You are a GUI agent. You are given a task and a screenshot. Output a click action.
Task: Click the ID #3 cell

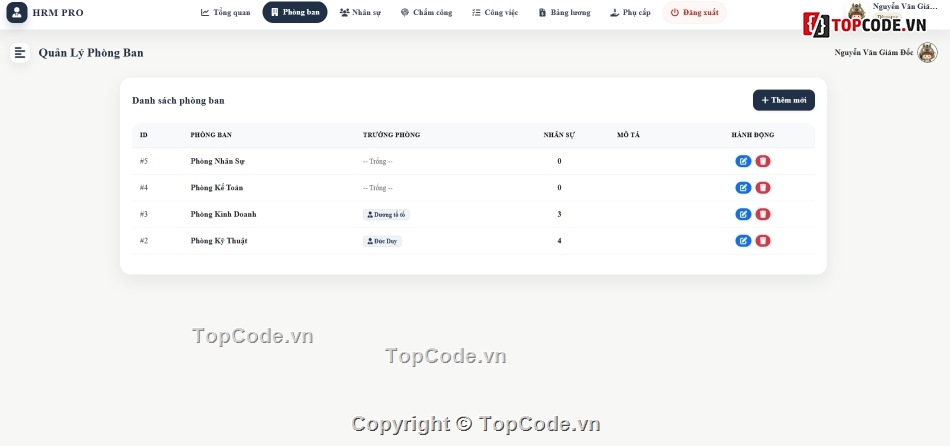144,215
